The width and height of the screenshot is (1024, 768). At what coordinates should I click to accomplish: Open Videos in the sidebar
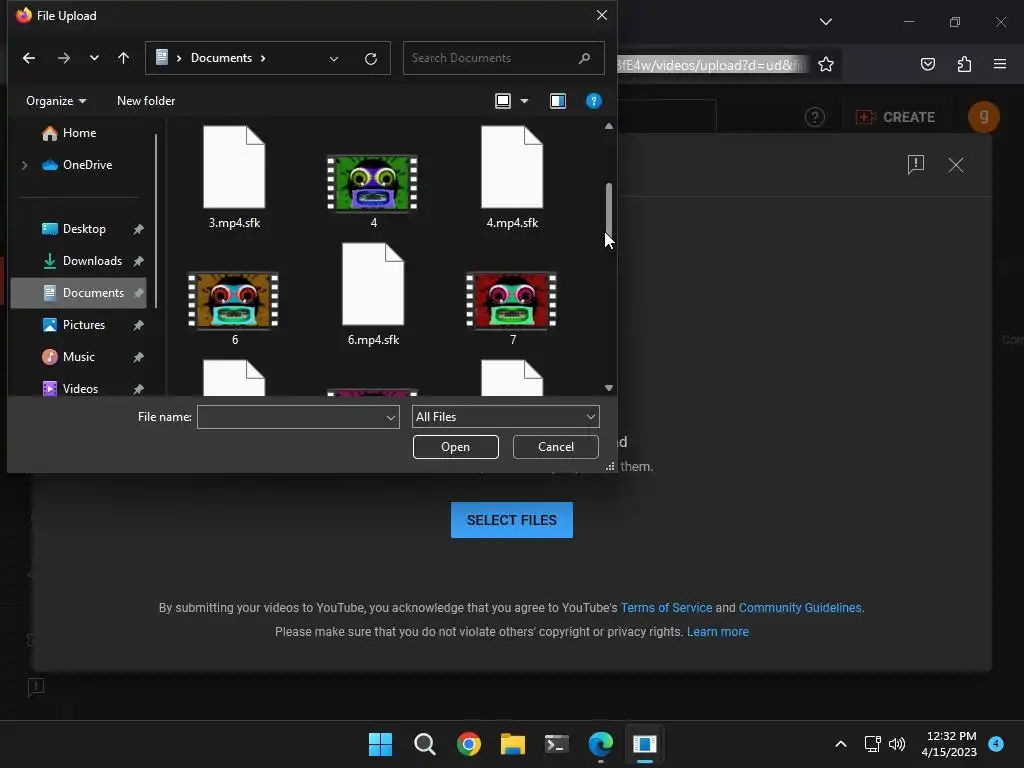[70, 389]
